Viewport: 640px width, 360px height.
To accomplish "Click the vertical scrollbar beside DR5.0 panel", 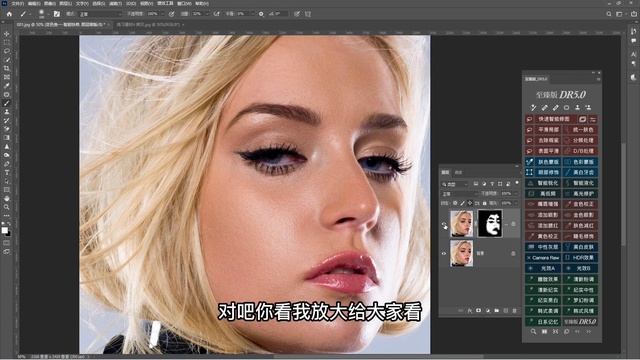I will 623,194.
